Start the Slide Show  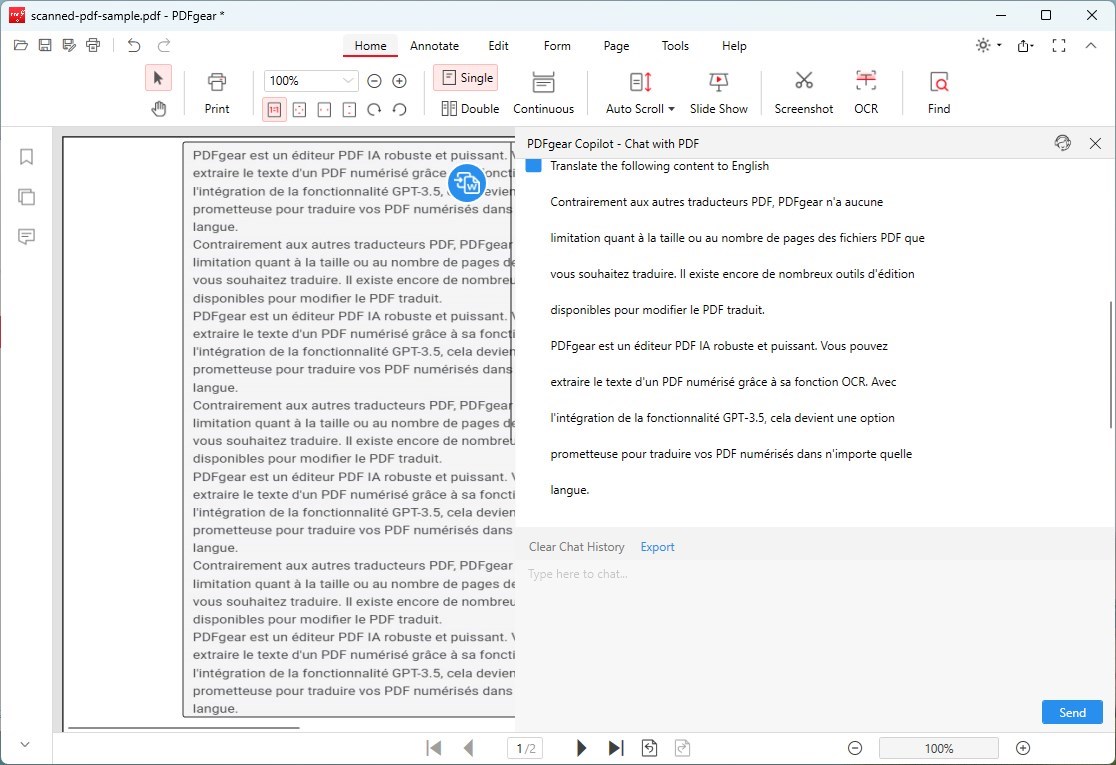[718, 93]
